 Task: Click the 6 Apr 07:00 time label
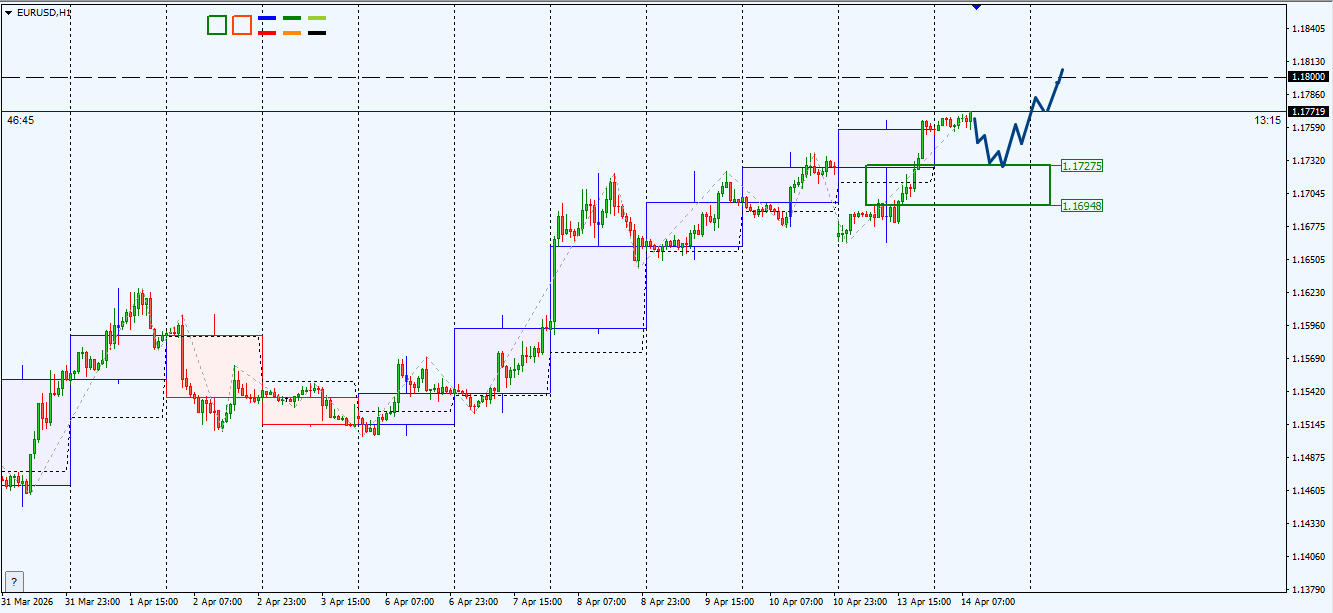(x=410, y=602)
